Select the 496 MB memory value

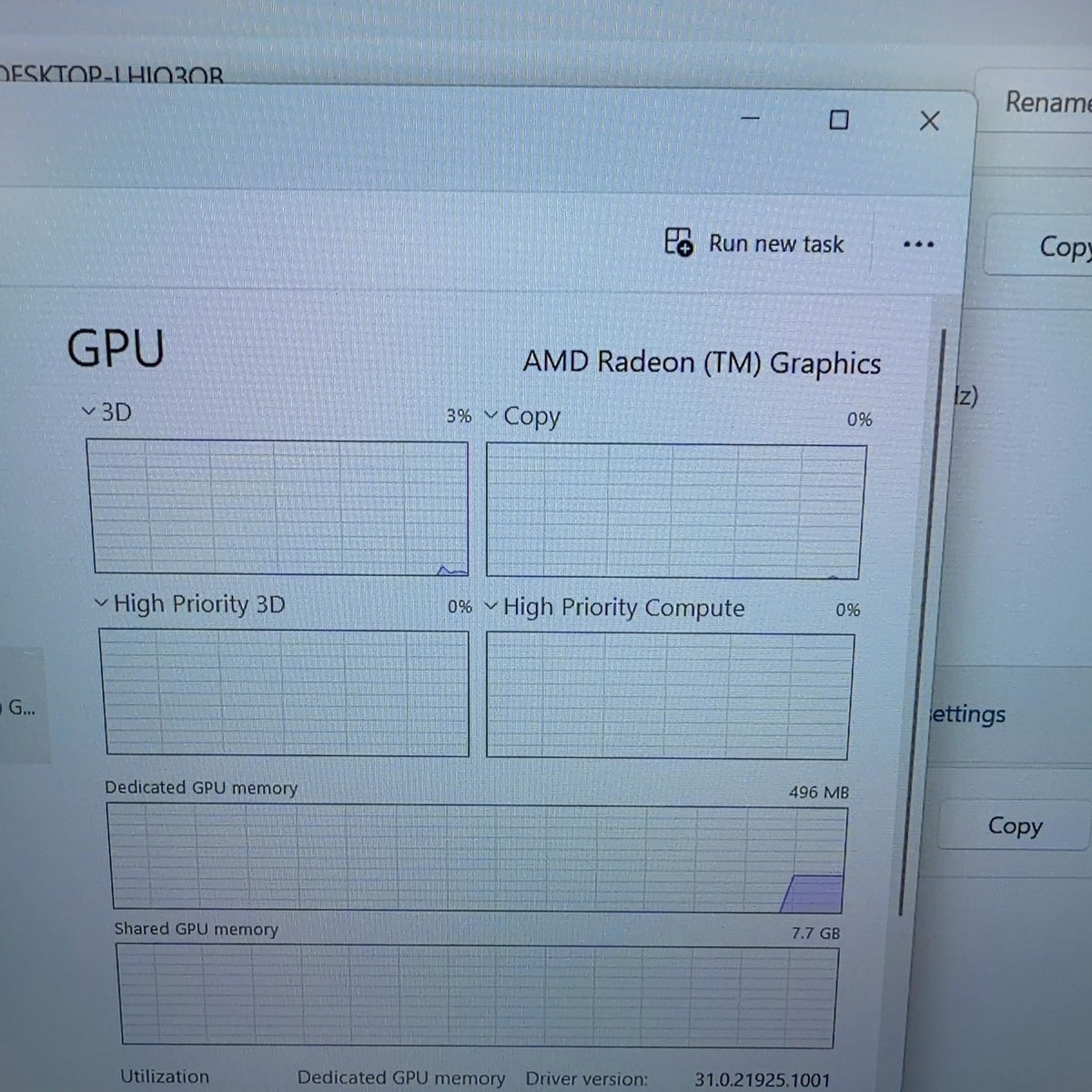pyautogui.click(x=818, y=792)
